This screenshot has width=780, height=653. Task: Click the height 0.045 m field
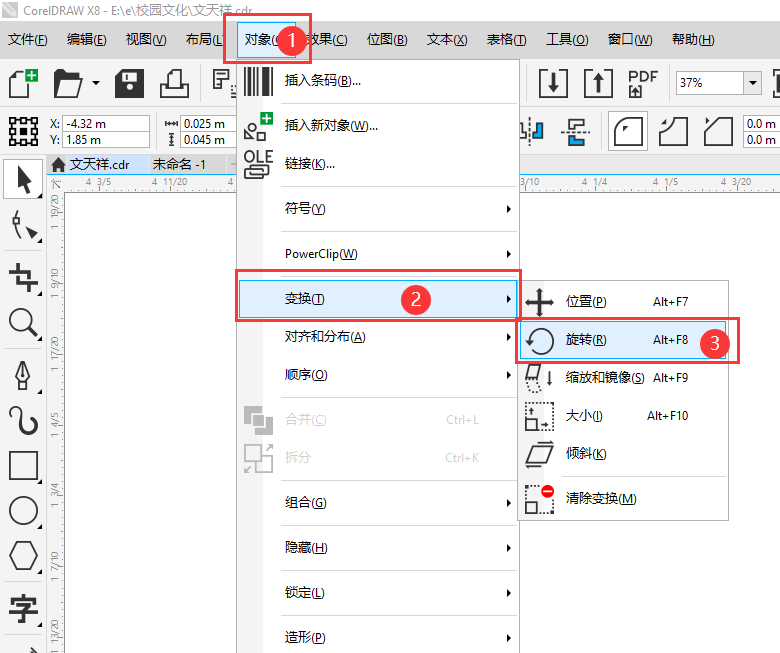pos(208,140)
